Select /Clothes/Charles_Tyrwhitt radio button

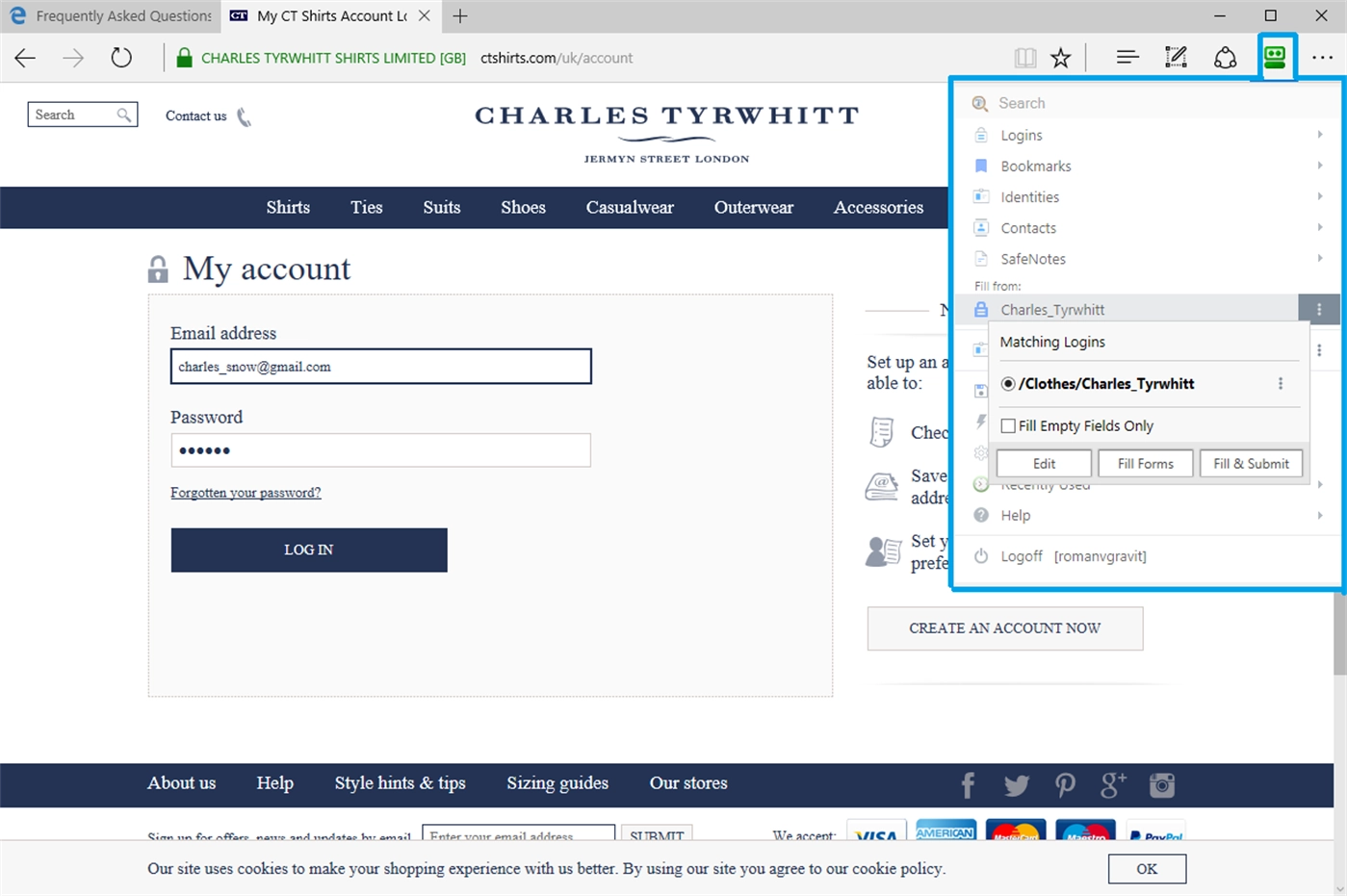(x=1008, y=383)
